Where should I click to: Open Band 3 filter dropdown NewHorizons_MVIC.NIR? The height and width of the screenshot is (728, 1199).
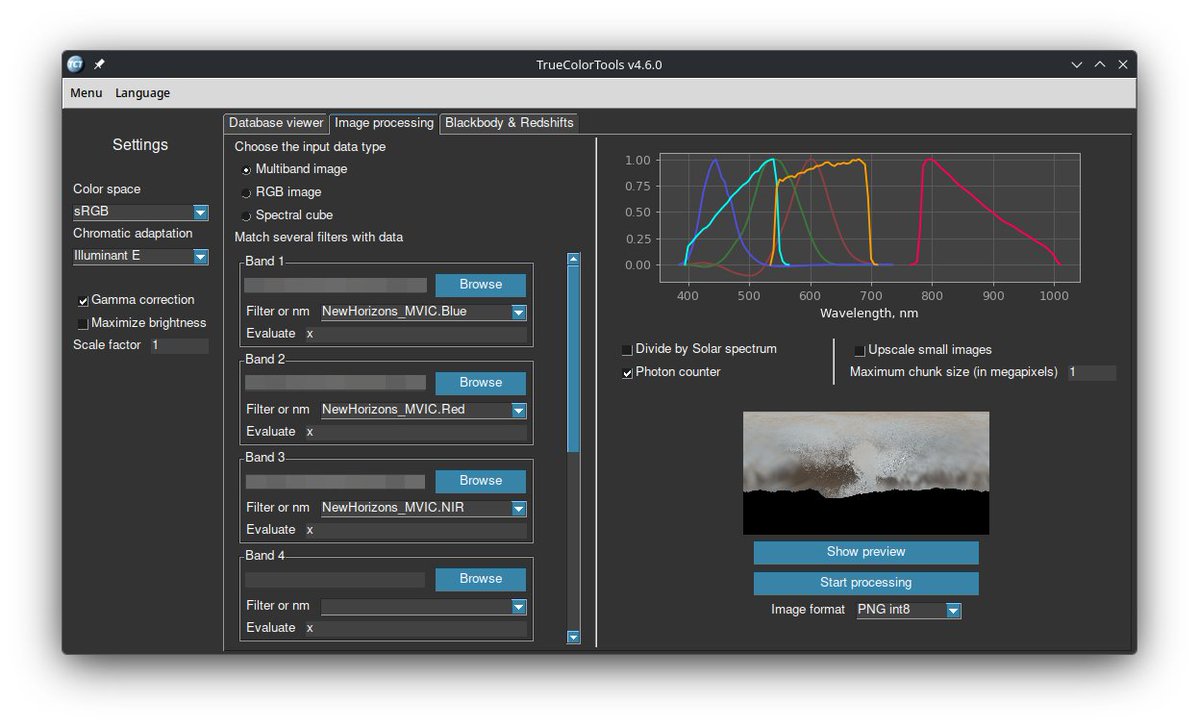[x=424, y=508]
